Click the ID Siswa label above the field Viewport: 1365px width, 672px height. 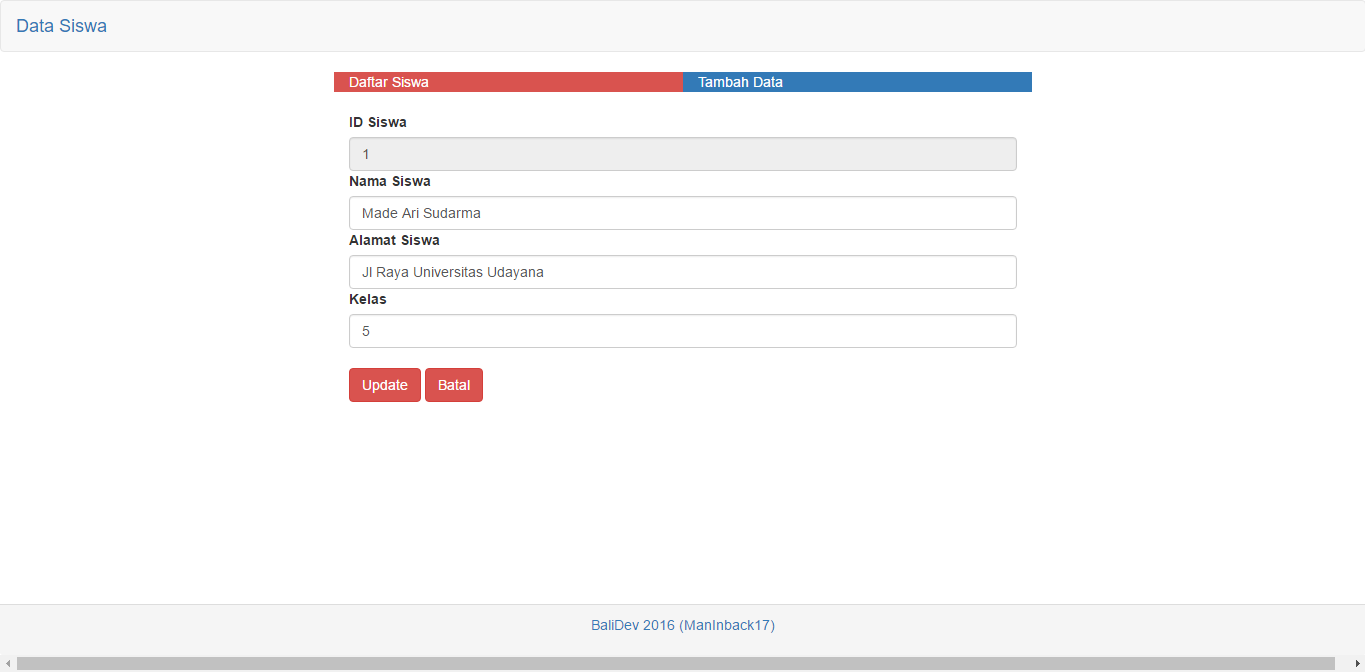click(x=378, y=122)
